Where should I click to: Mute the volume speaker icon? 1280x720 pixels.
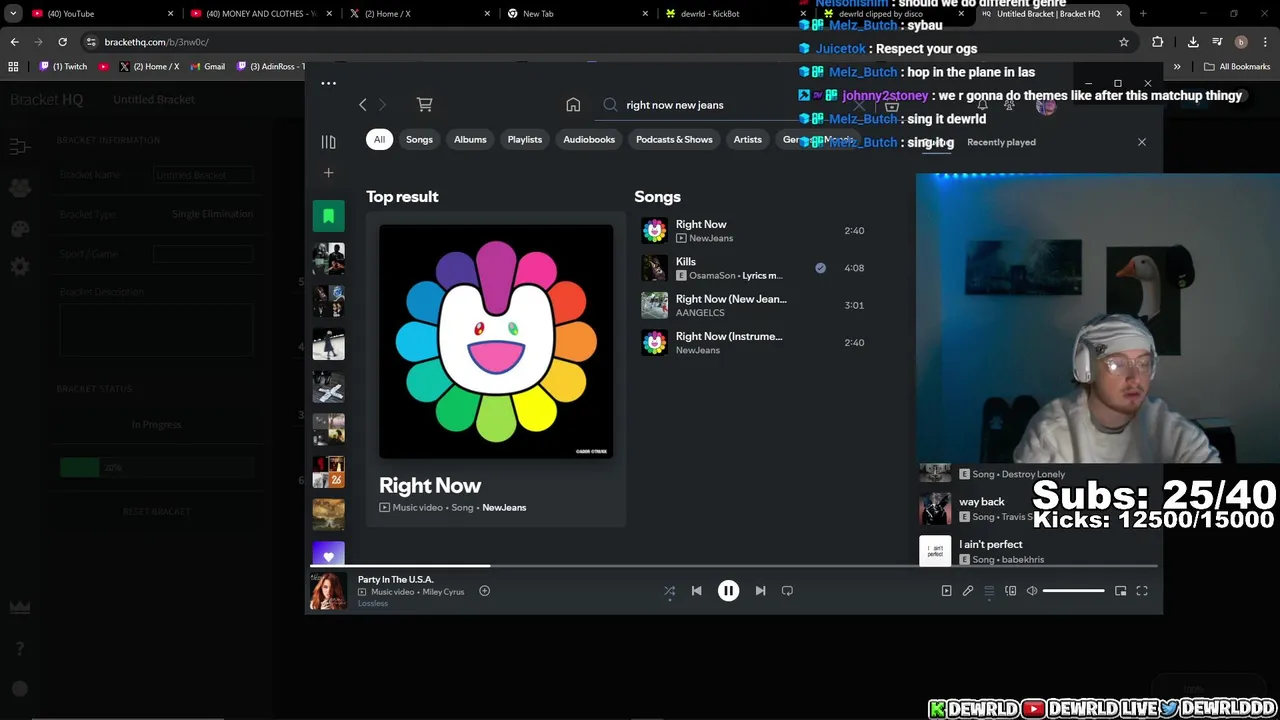(x=1032, y=591)
